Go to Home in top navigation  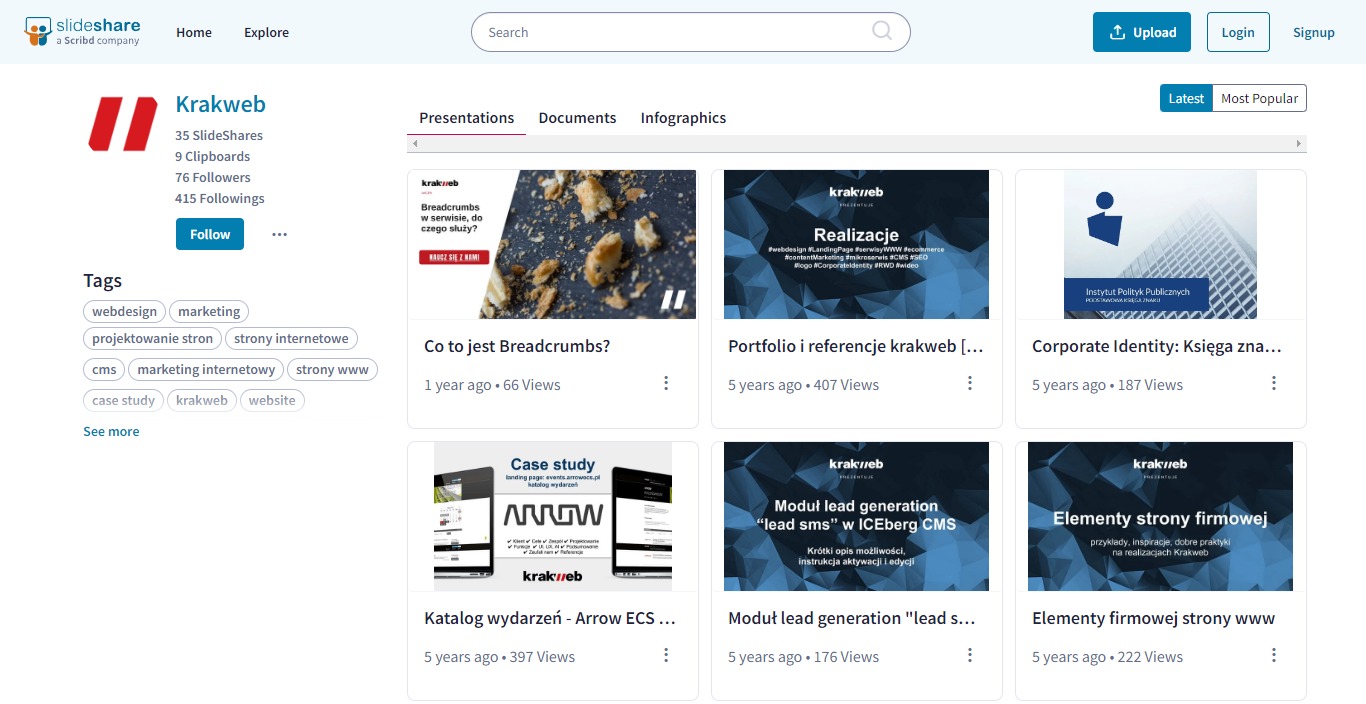[x=194, y=32]
